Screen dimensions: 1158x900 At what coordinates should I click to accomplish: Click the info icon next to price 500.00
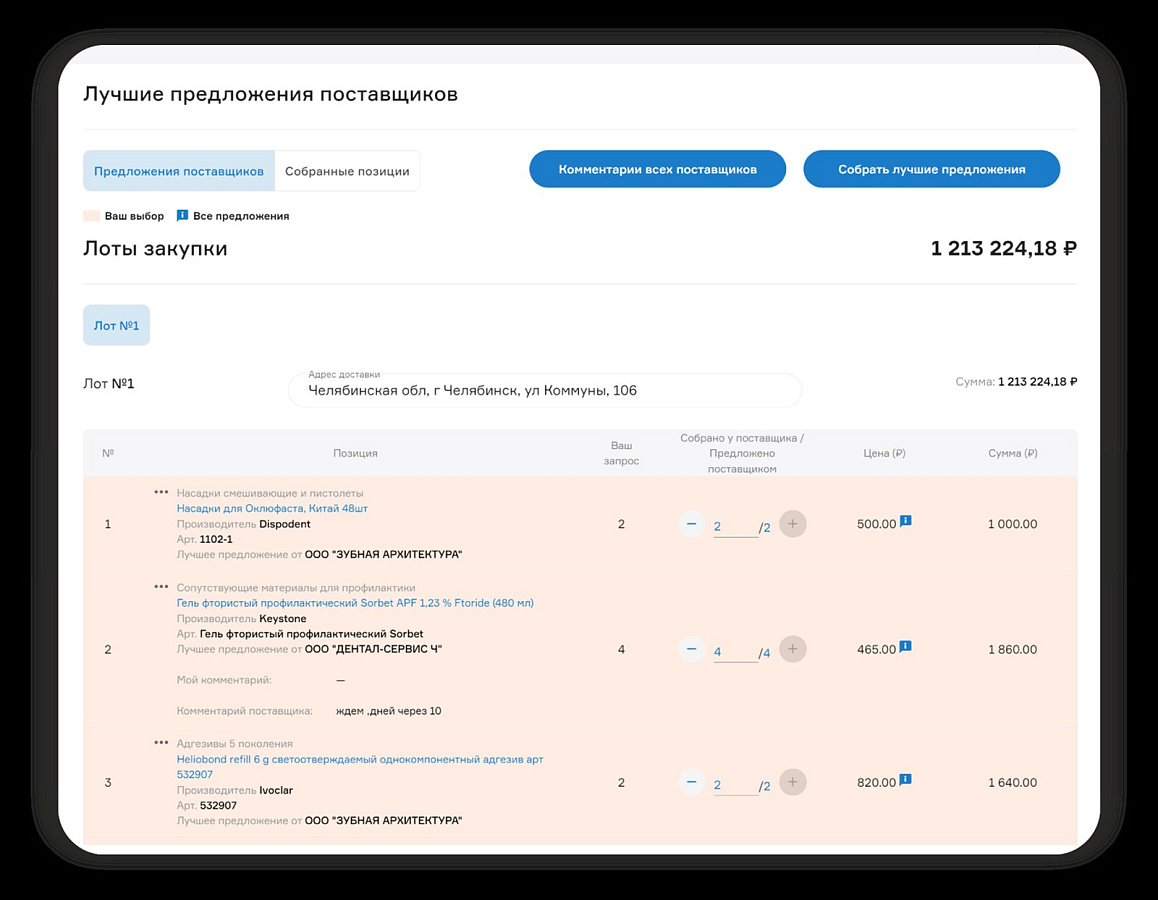click(905, 521)
